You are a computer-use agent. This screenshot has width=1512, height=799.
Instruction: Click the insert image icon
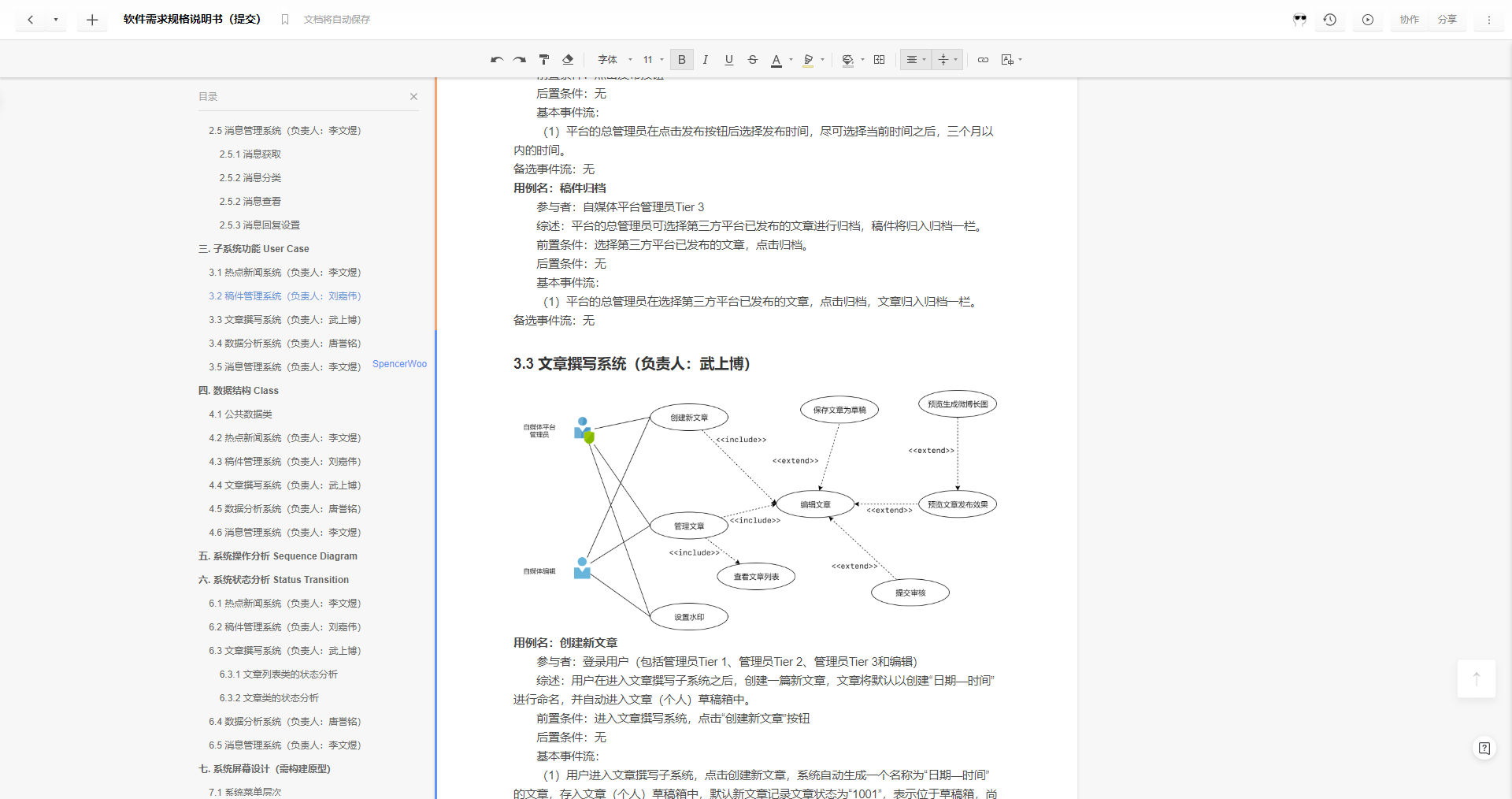tap(1006, 60)
